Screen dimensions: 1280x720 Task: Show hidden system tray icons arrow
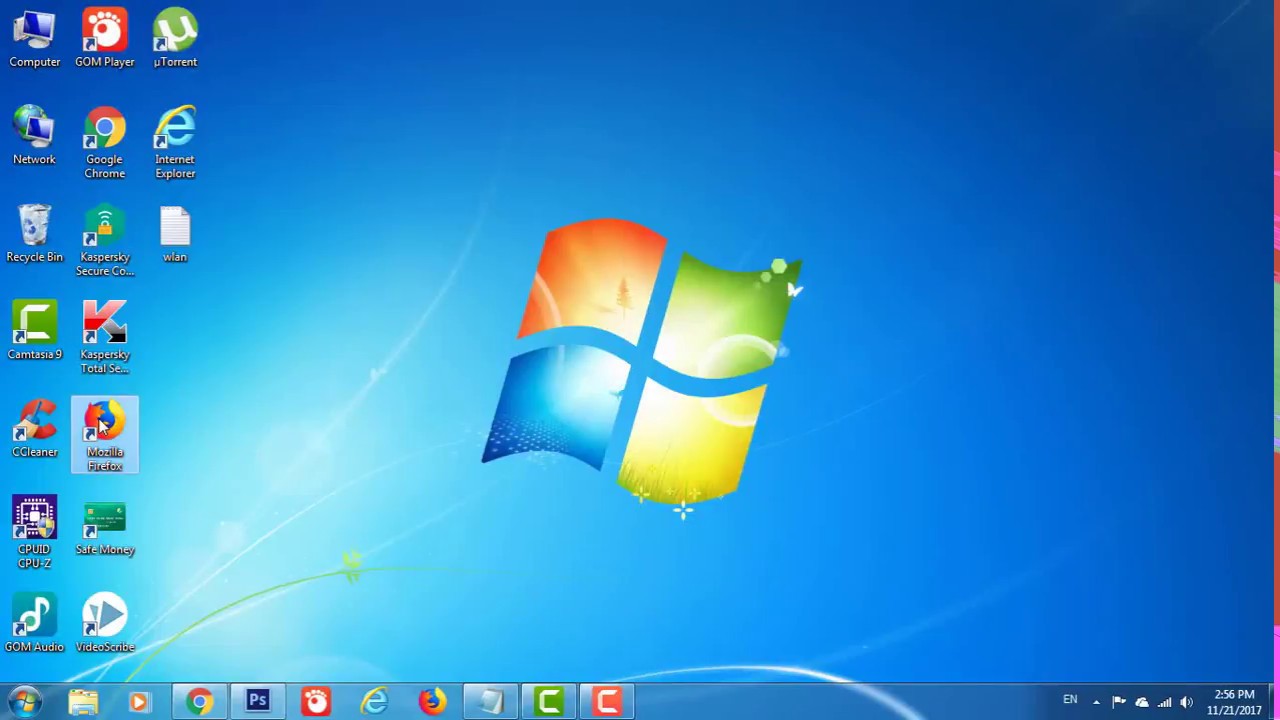click(x=1096, y=702)
